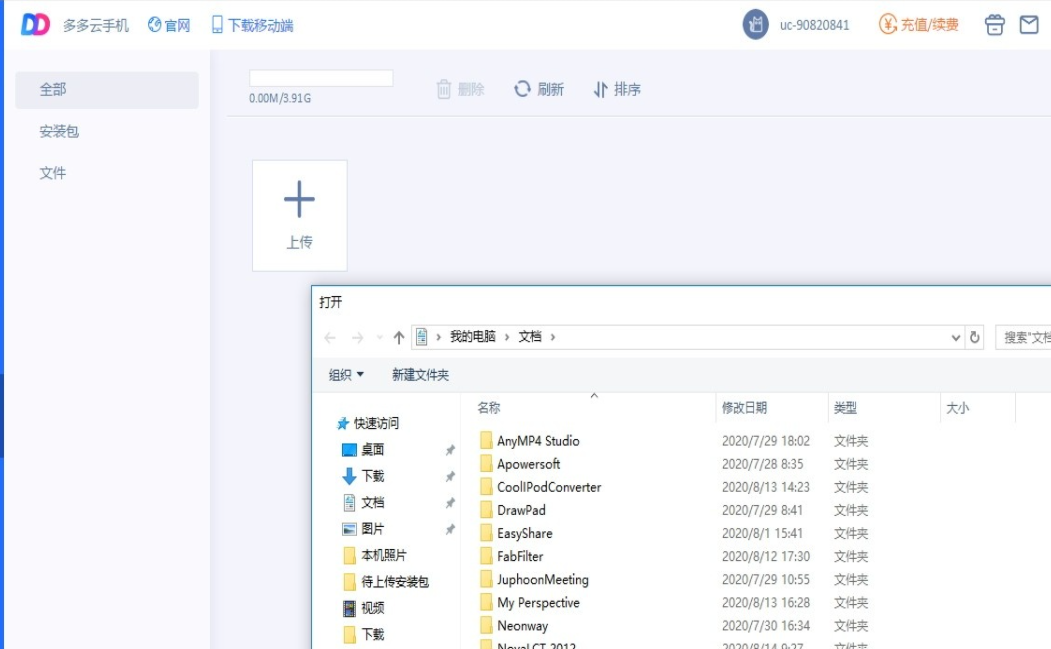The width and height of the screenshot is (1051, 649).
Task: Open the 组织 organize menu
Action: pos(346,375)
